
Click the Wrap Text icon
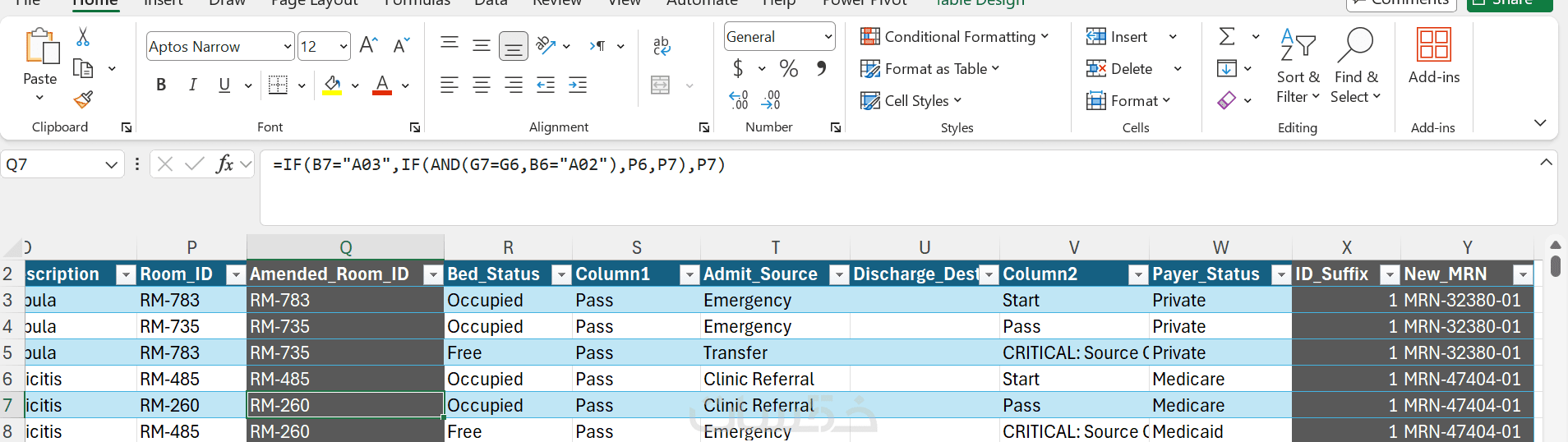[x=662, y=46]
